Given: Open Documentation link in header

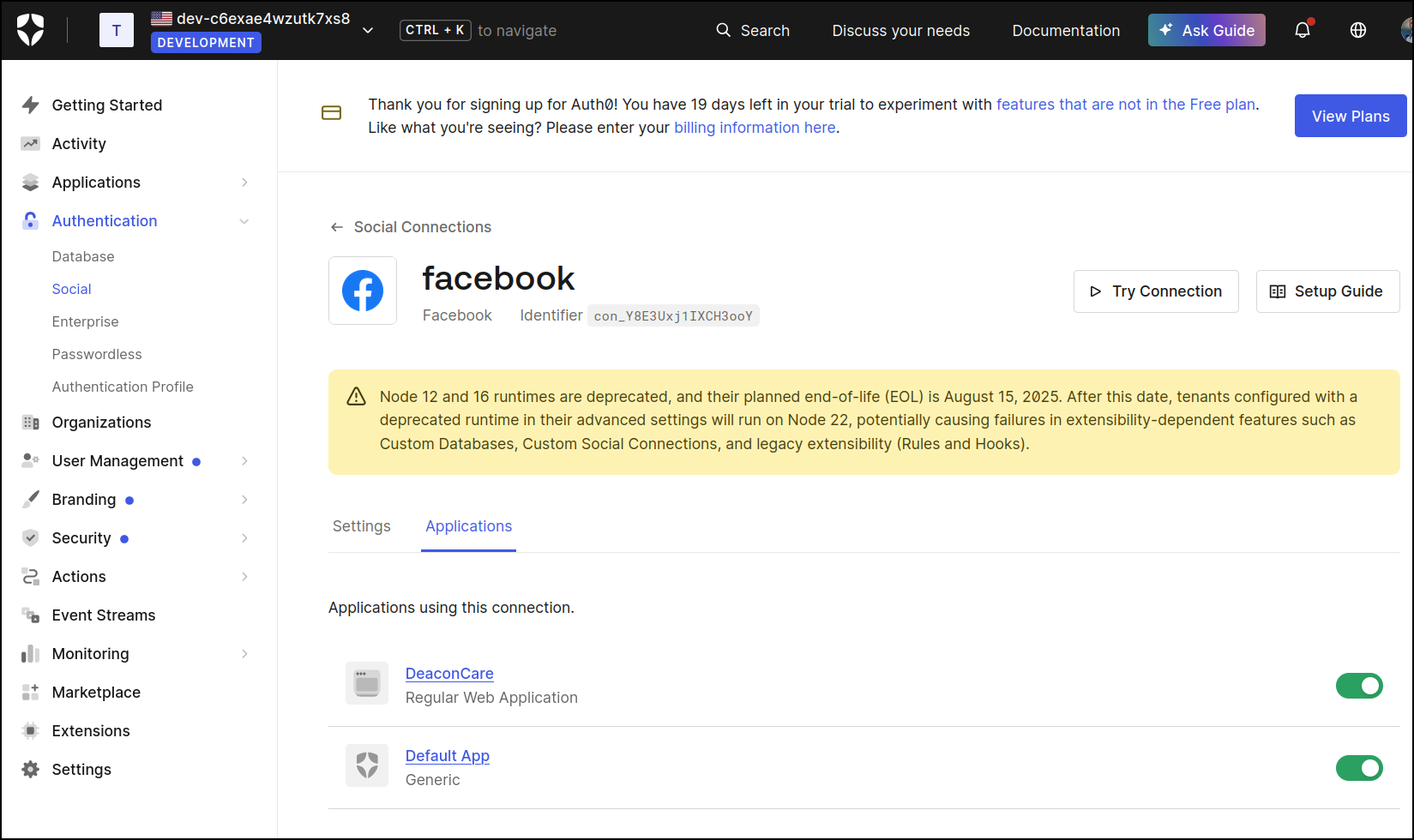Looking at the screenshot, I should [1066, 30].
